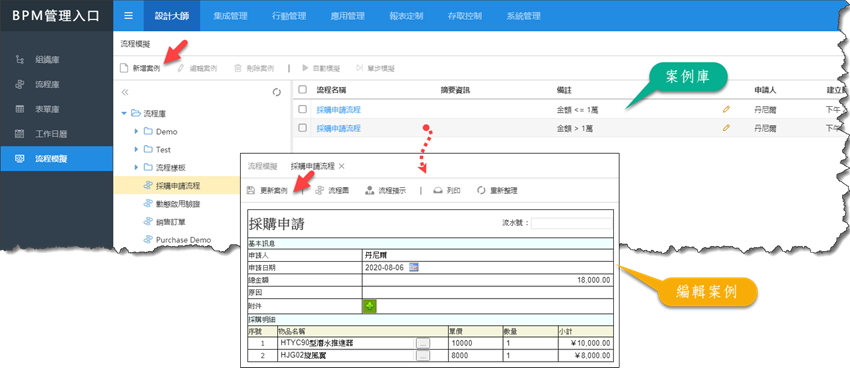Click 重新整理 refresh button in edit window
This screenshot has width=850, height=368.
[497, 191]
